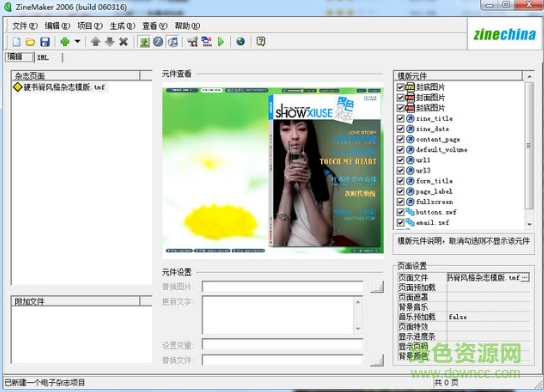Create a new project with the blank page icon

pyautogui.click(x=16, y=42)
